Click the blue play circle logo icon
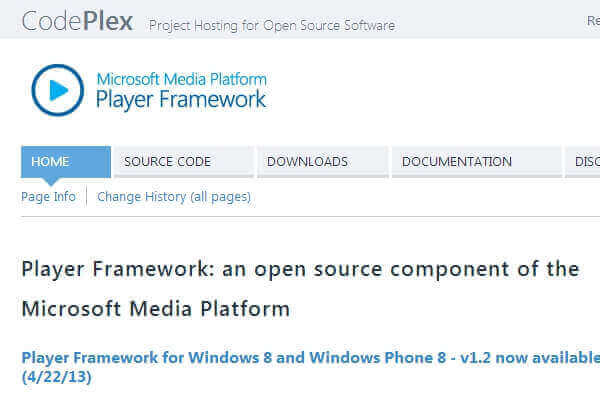600x400 pixels. (x=58, y=90)
